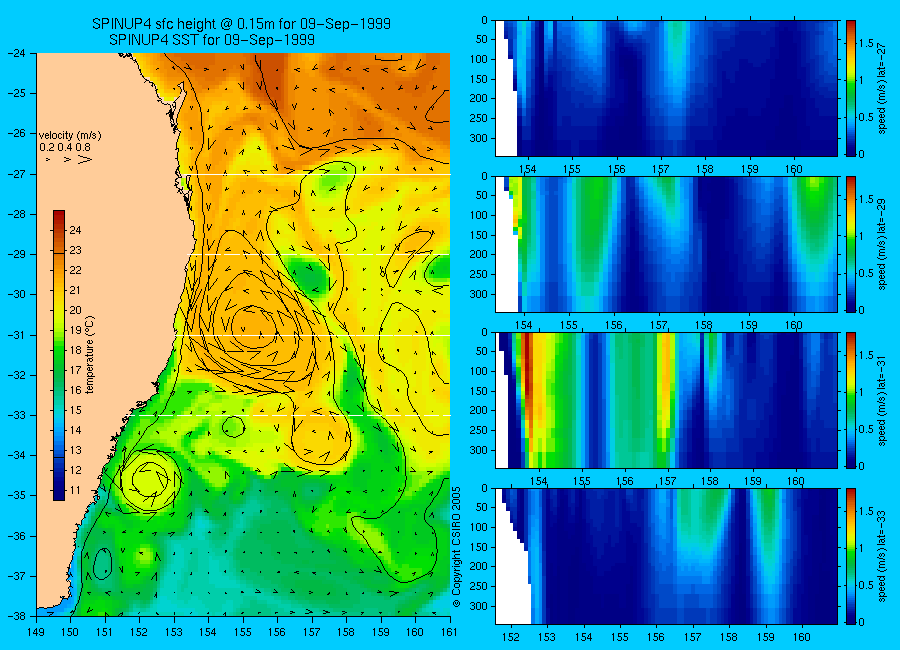Screen dimensions: 900x650
Task: Open the lat=-27 speed section panel
Action: click(666, 88)
